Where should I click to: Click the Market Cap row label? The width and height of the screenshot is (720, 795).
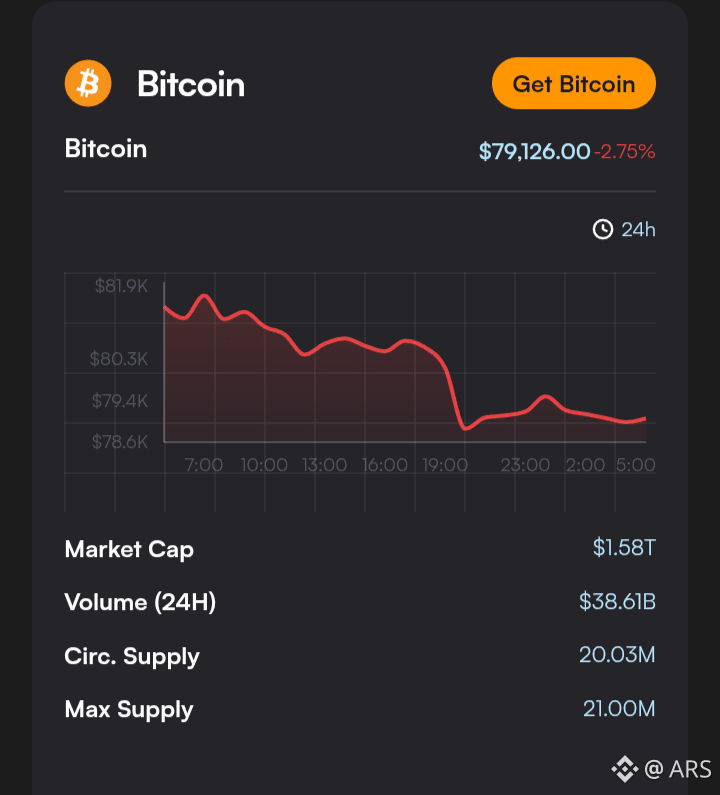(x=129, y=549)
